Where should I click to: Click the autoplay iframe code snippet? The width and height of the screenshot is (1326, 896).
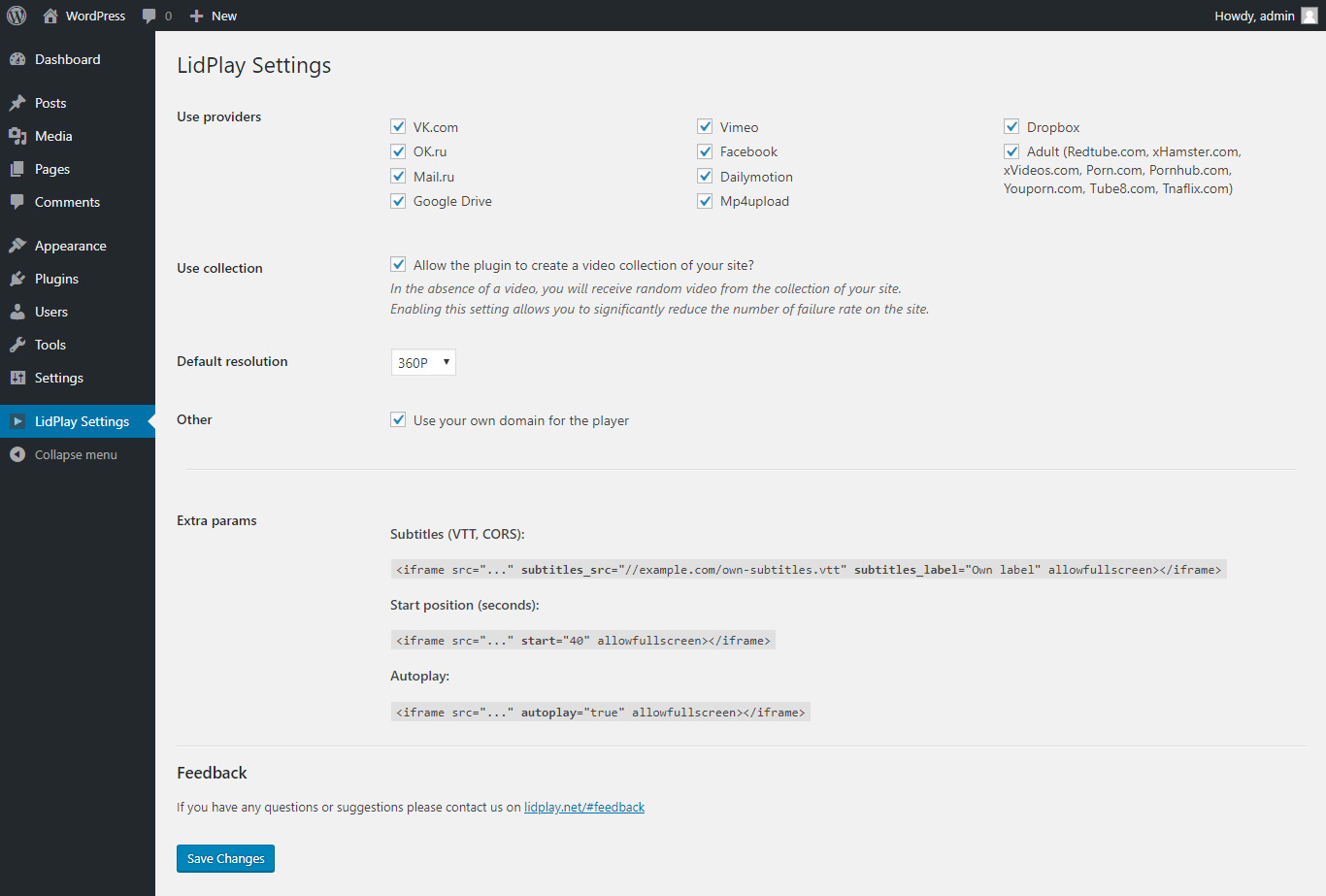(601, 712)
